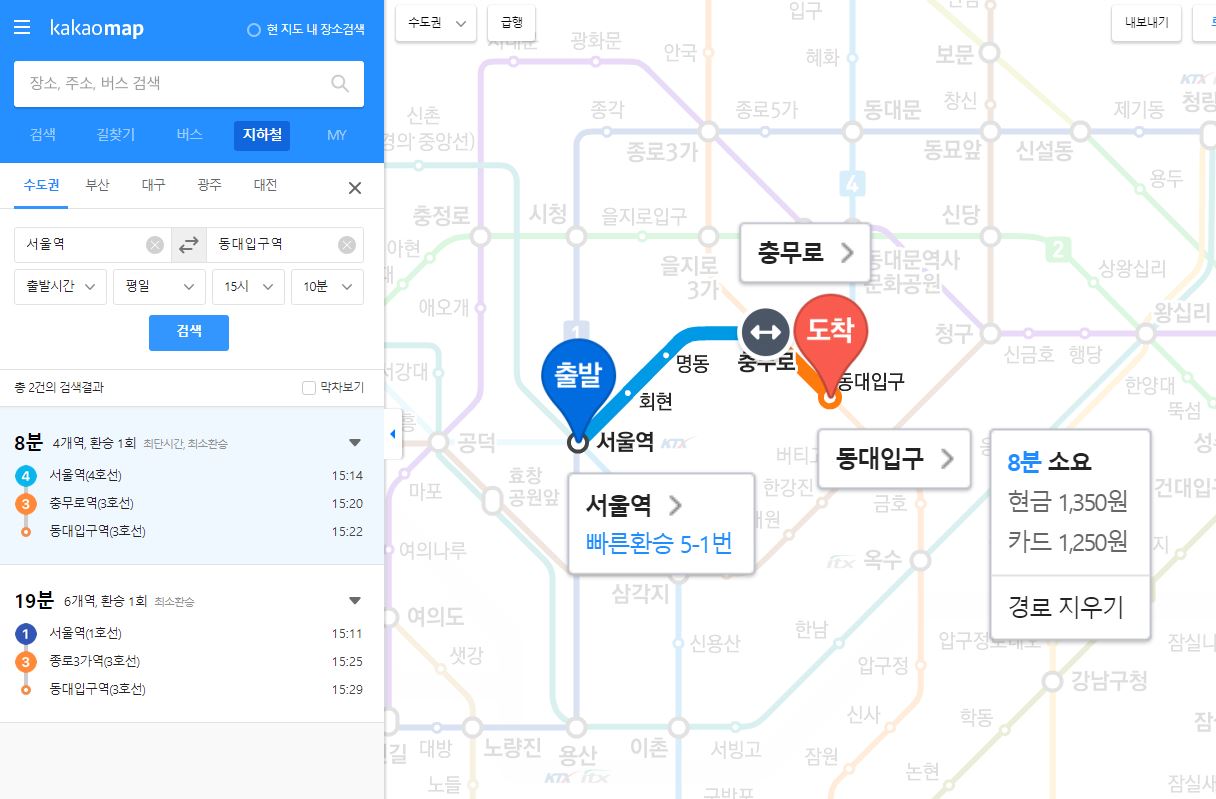Select the 부산 region tab

click(97, 185)
